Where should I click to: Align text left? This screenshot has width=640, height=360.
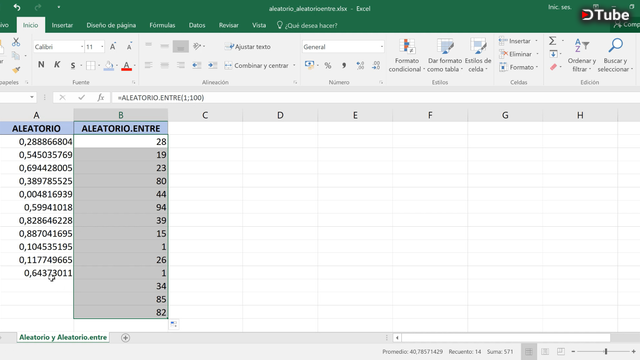(149, 65)
